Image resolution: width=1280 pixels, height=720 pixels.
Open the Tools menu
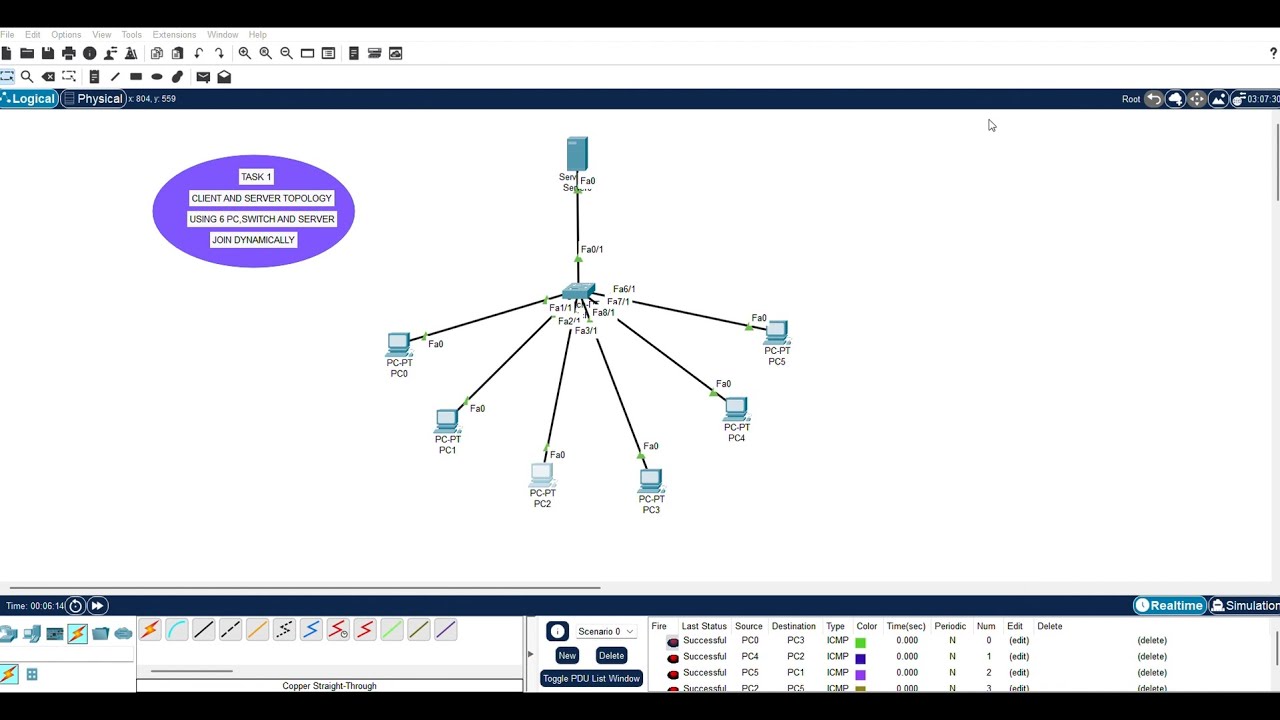point(132,35)
